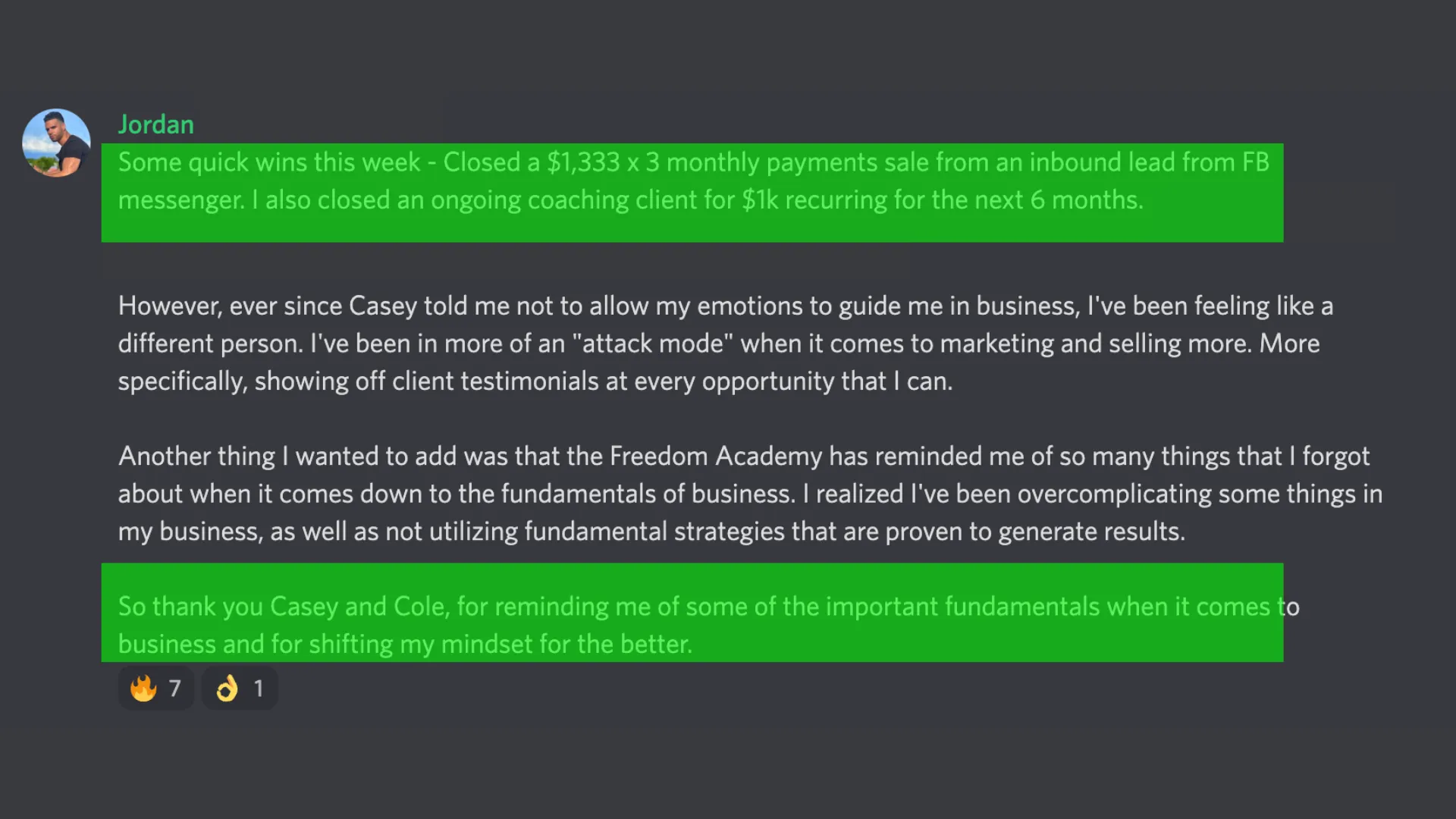1456x819 pixels.
Task: Click the "$1,333" amount in the message
Action: tap(583, 162)
